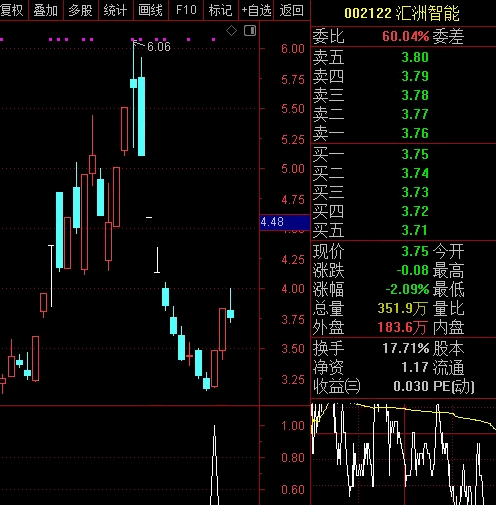496x505 pixels.
Task: Click the 4.48 price cursor marker
Action: [285, 222]
